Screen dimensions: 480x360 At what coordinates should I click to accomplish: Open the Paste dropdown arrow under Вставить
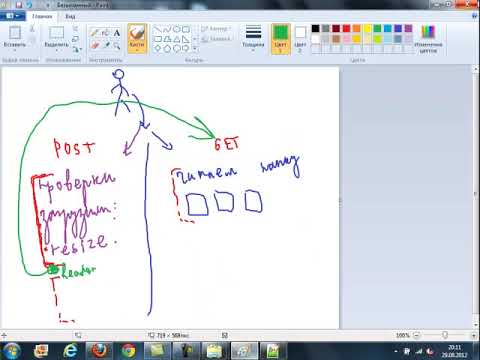(15, 50)
